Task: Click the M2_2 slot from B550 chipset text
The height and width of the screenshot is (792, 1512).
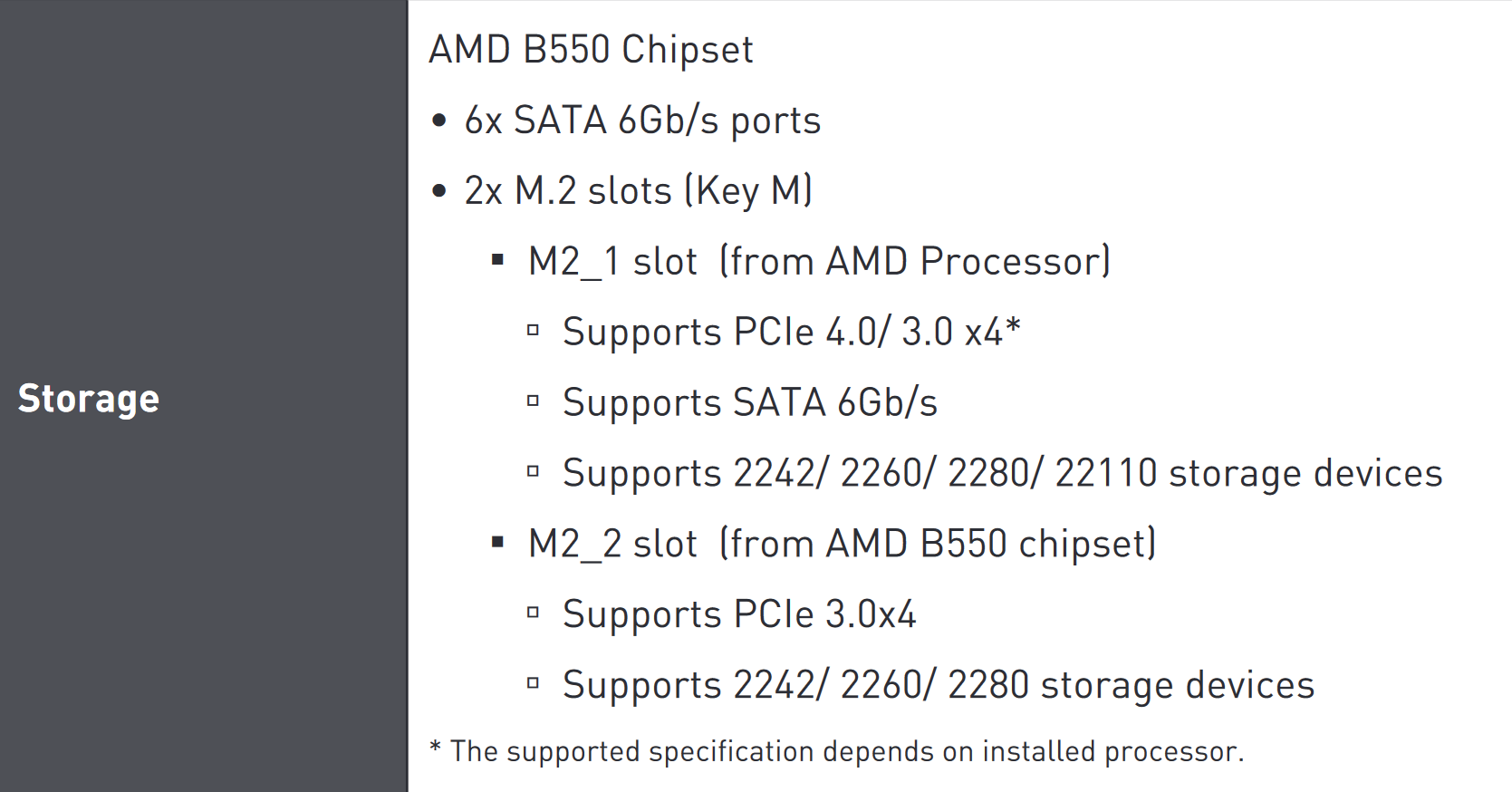Action: [x=842, y=545]
